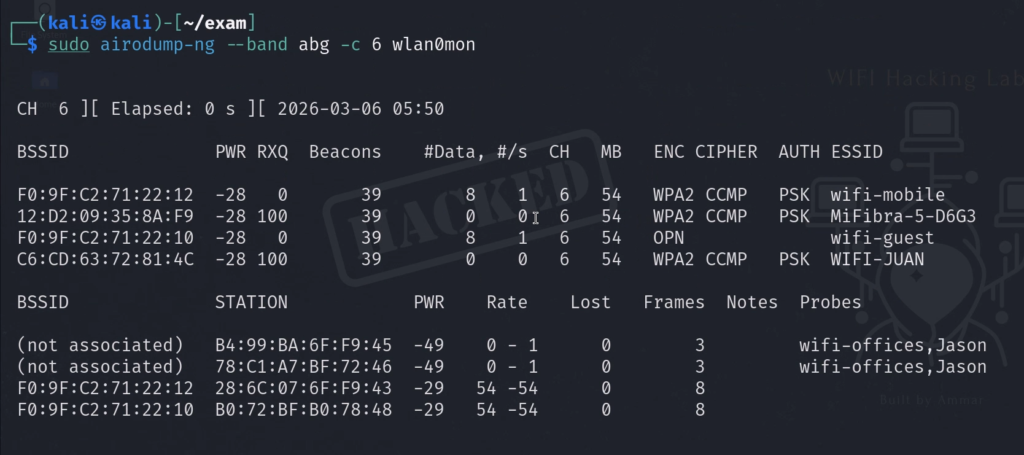Select the MiFibra-5-D6G3 network name
Screen dimensions: 1024x455
pyautogui.click(x=902, y=216)
